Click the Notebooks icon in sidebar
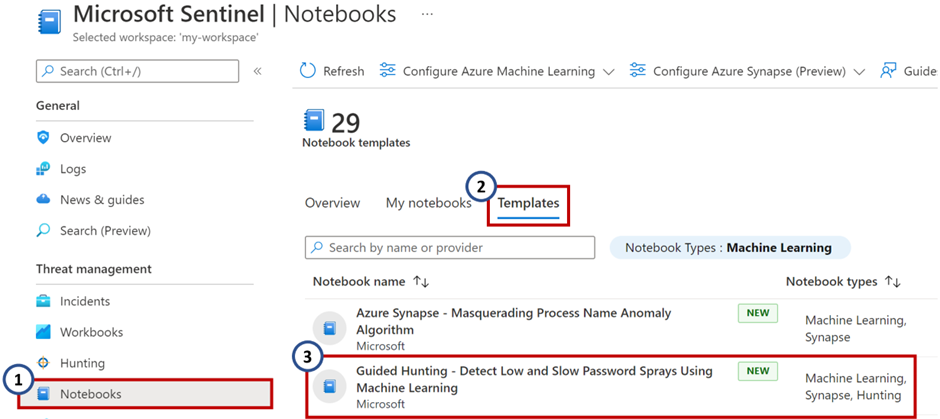Image resolution: width=940 pixels, height=419 pixels. click(43, 394)
